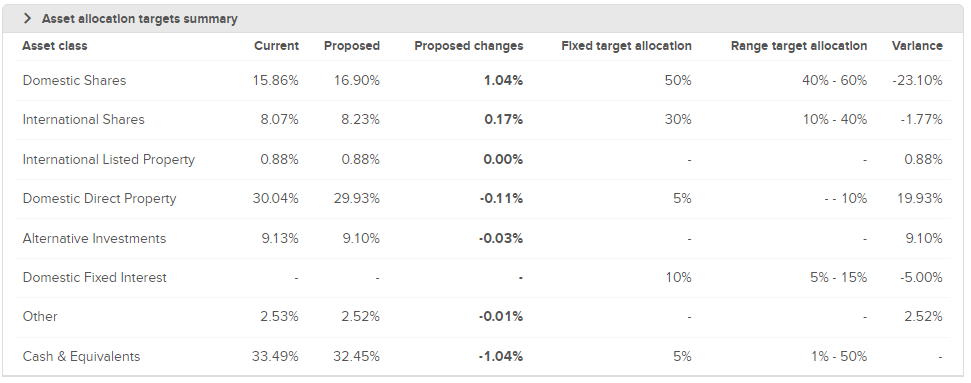Click the Variance column header
Image resolution: width=971 pixels, height=383 pixels.
click(x=917, y=46)
